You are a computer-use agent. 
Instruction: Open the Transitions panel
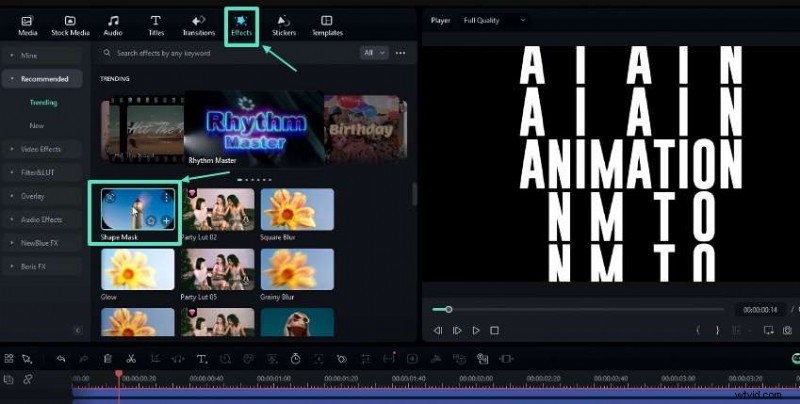pos(198,25)
